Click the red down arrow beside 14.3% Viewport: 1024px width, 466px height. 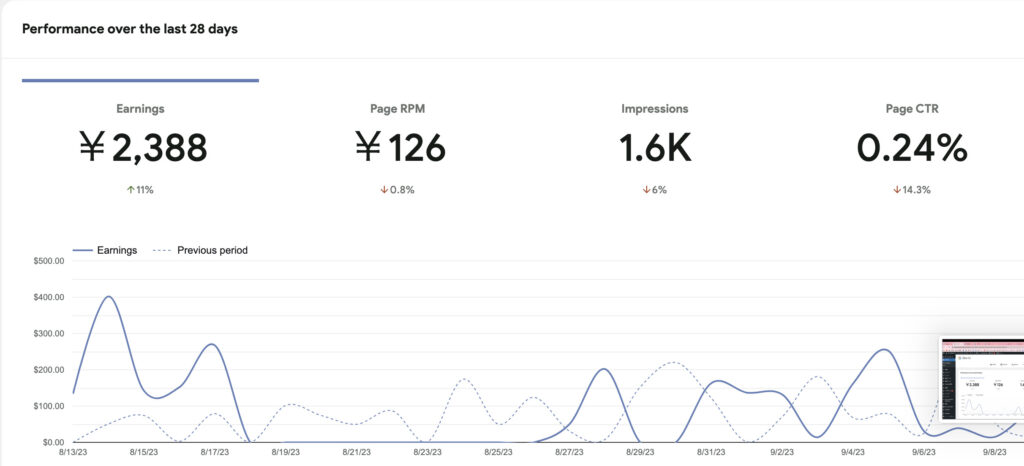click(897, 190)
